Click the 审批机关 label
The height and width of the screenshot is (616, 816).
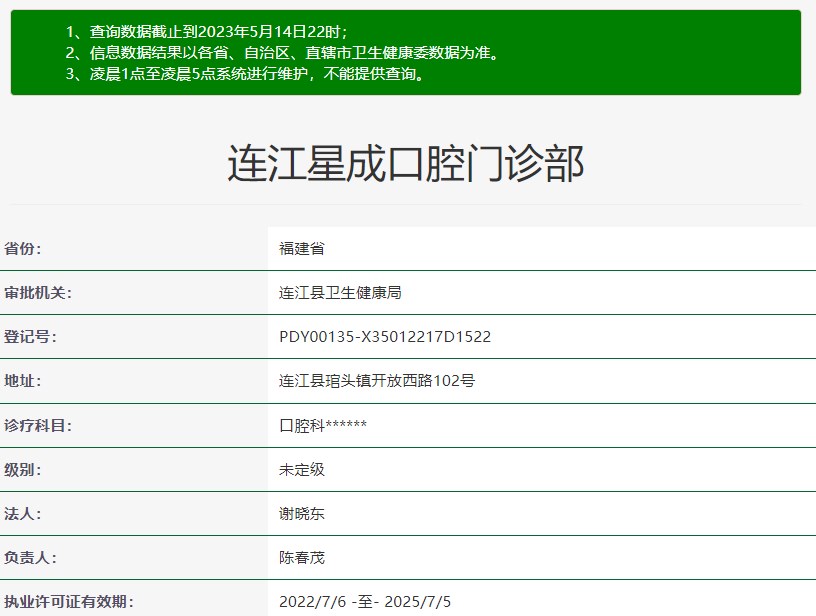37,293
